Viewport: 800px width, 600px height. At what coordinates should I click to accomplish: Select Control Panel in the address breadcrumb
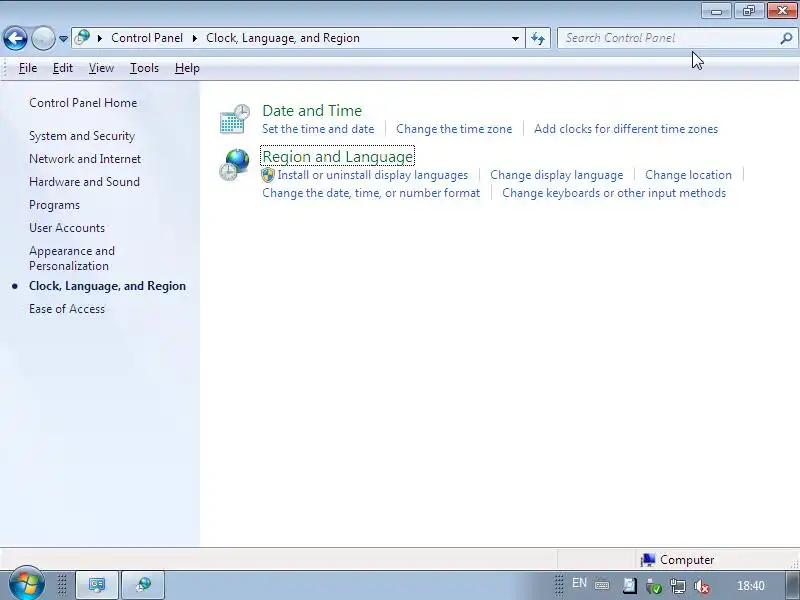[147, 38]
